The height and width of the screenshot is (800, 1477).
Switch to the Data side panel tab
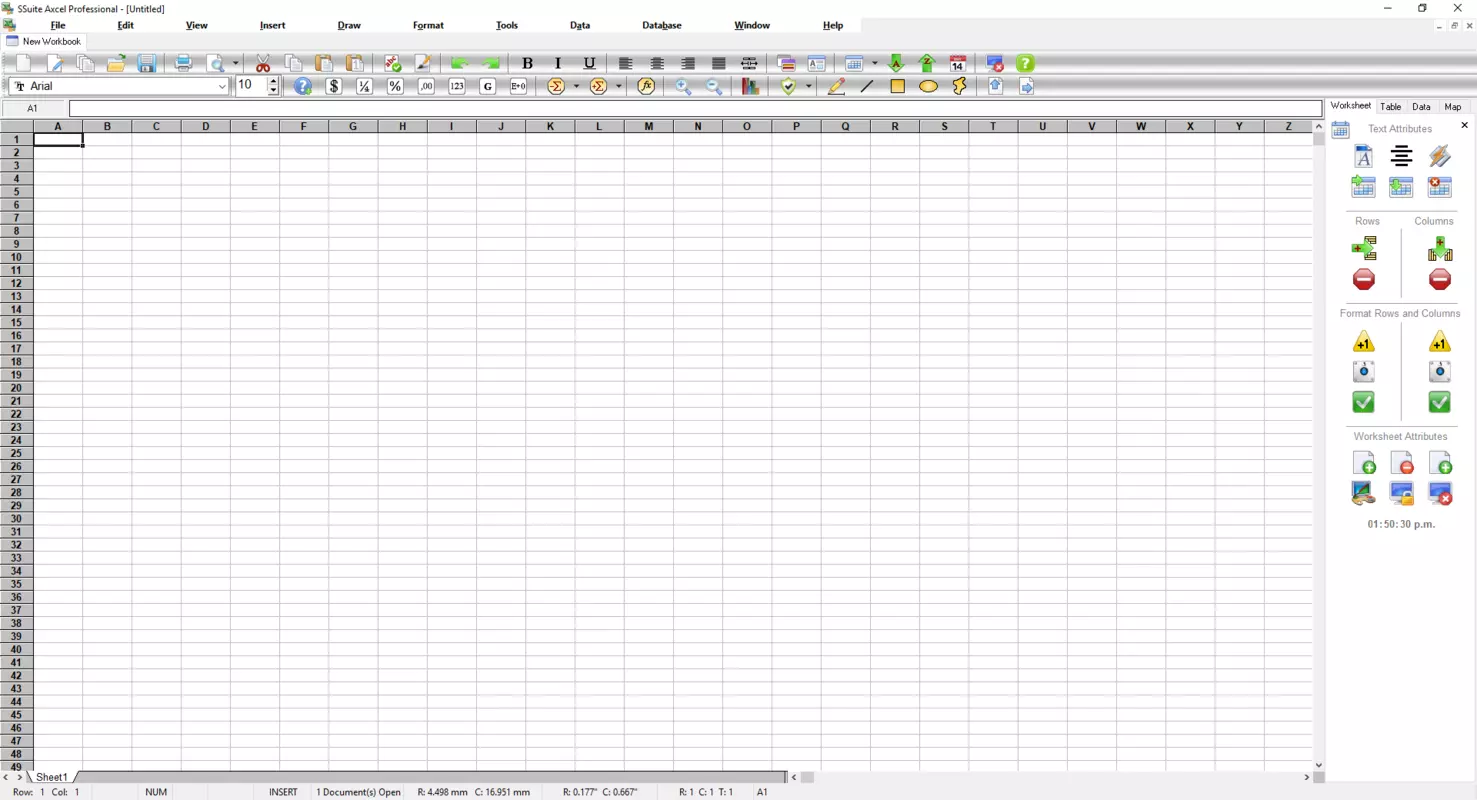(x=1421, y=106)
